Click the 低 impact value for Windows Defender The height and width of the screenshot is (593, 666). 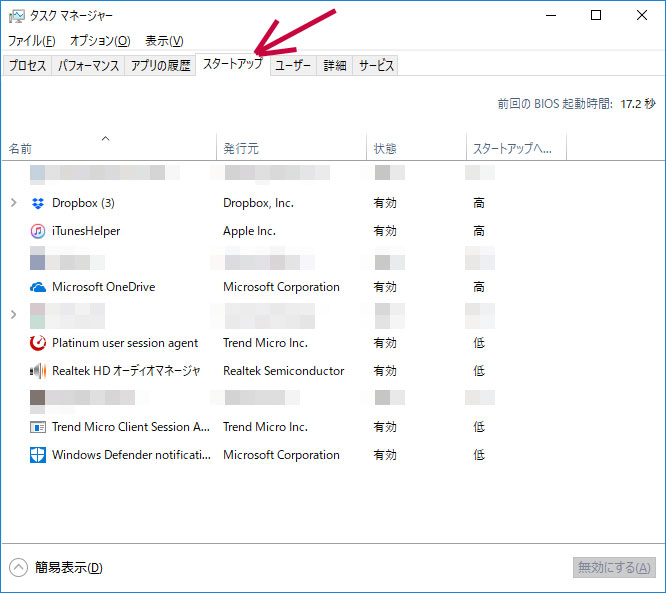point(479,455)
